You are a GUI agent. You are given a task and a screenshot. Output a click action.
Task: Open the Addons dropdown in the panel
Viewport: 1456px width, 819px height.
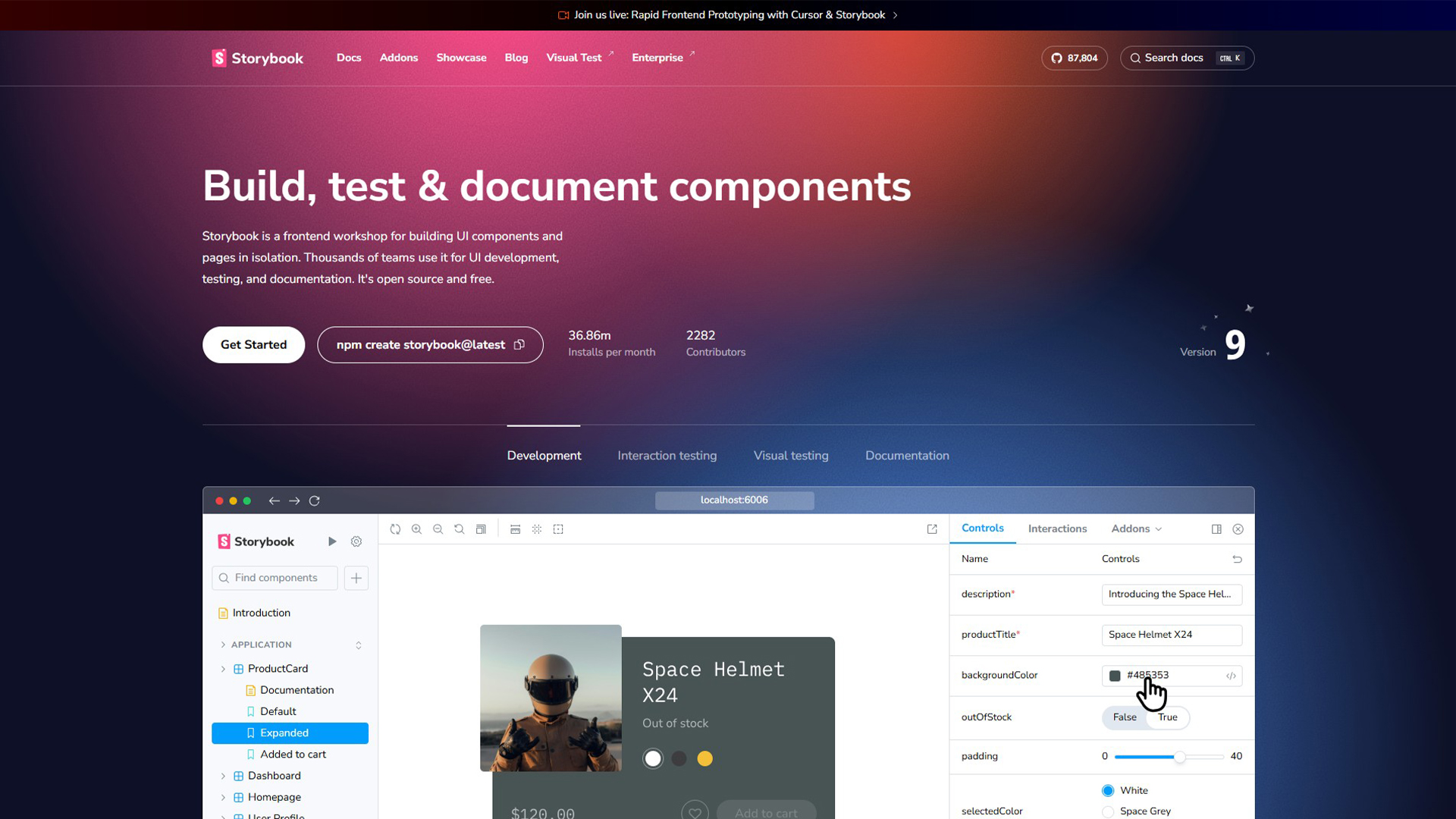click(x=1136, y=529)
